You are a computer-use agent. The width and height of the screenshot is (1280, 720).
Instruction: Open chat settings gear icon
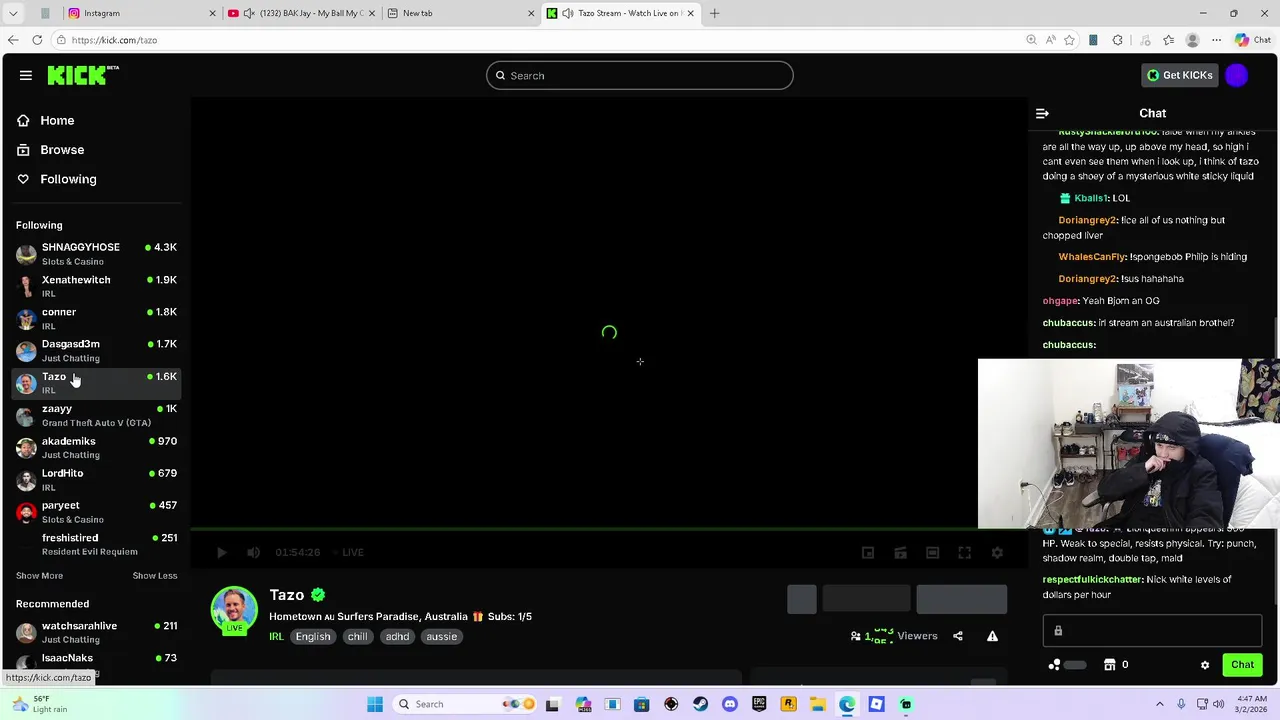pos(1205,665)
